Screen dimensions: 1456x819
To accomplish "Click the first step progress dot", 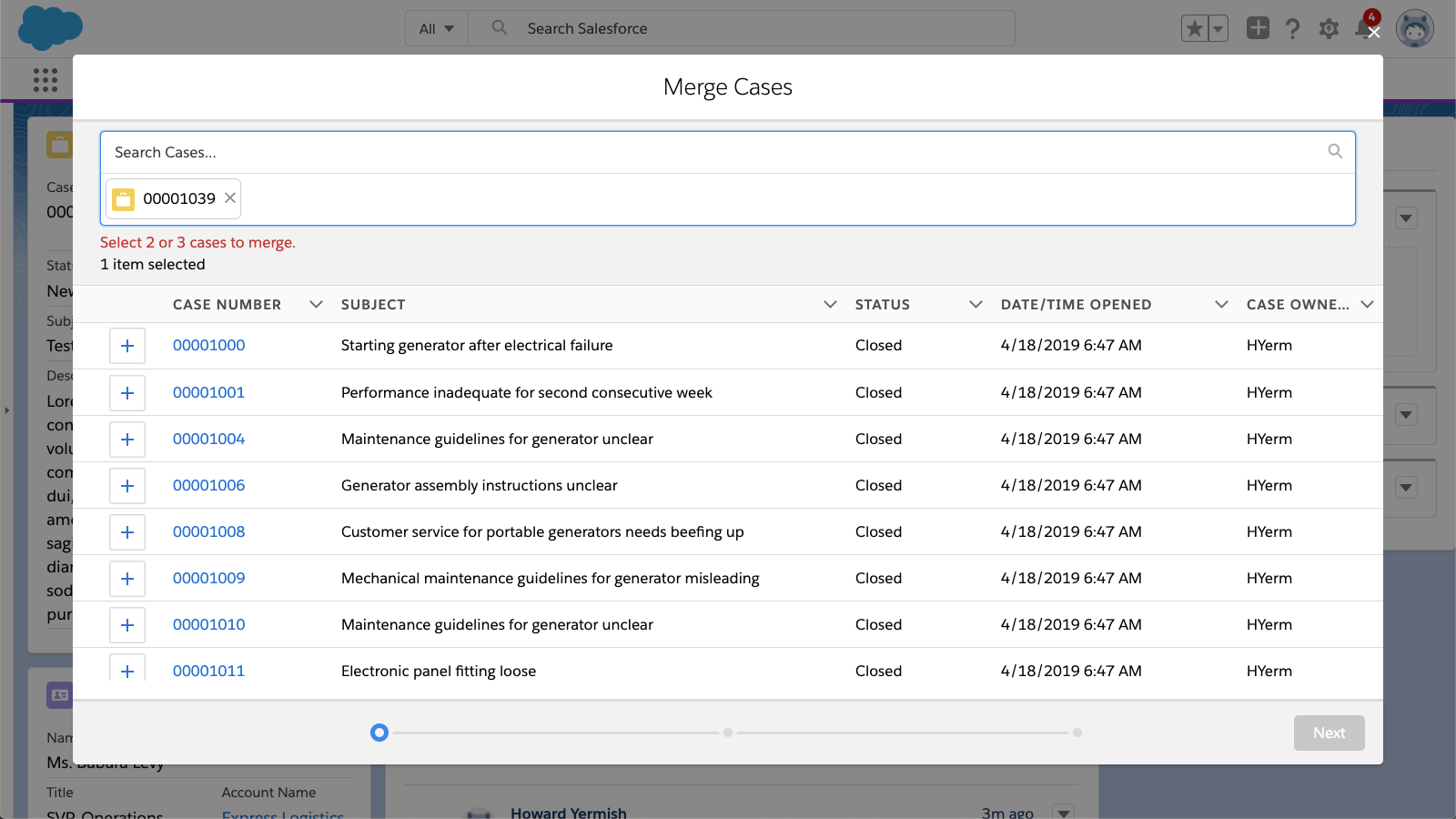I will point(379,733).
